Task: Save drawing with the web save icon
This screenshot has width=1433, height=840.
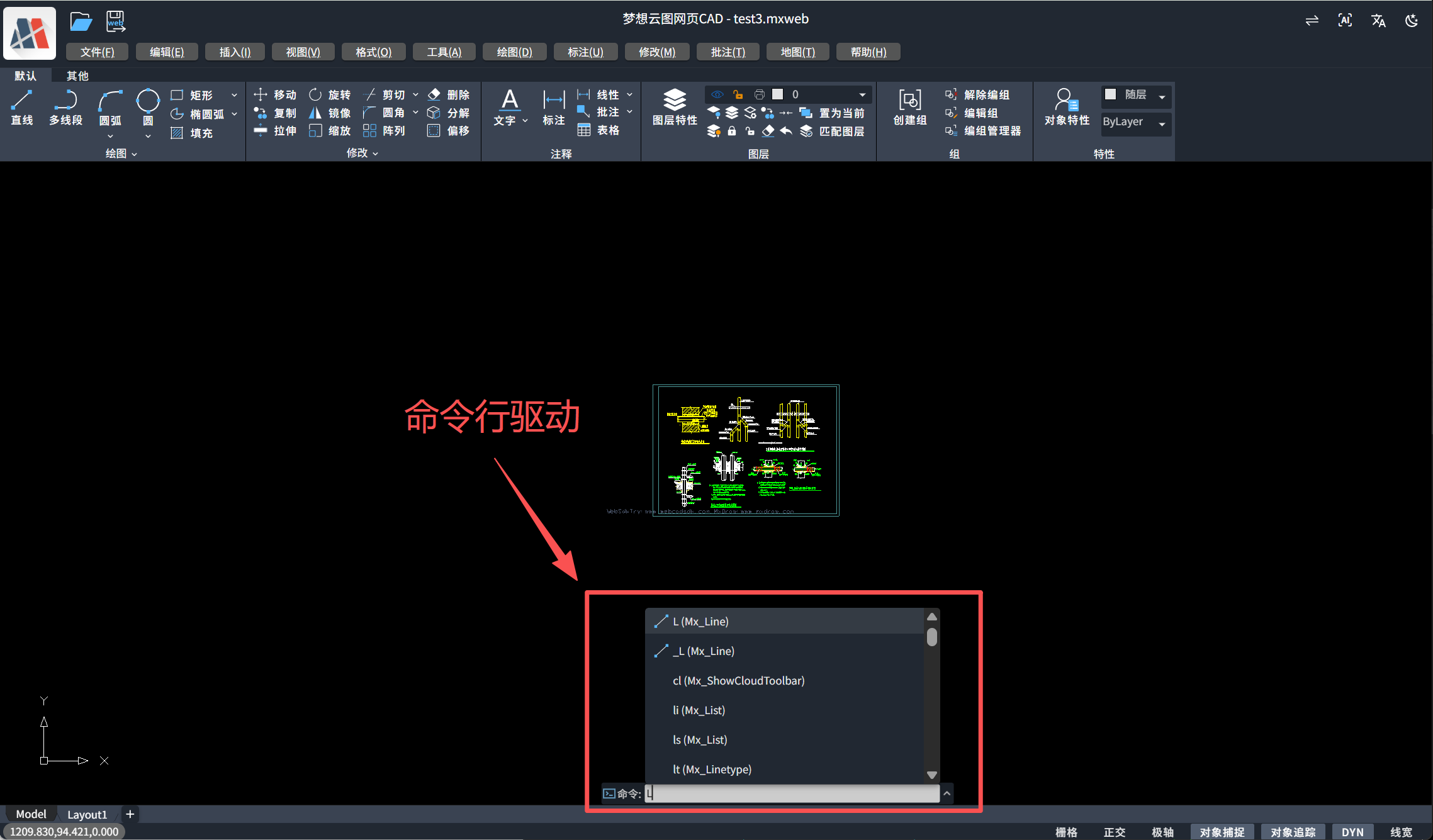Action: click(x=115, y=22)
